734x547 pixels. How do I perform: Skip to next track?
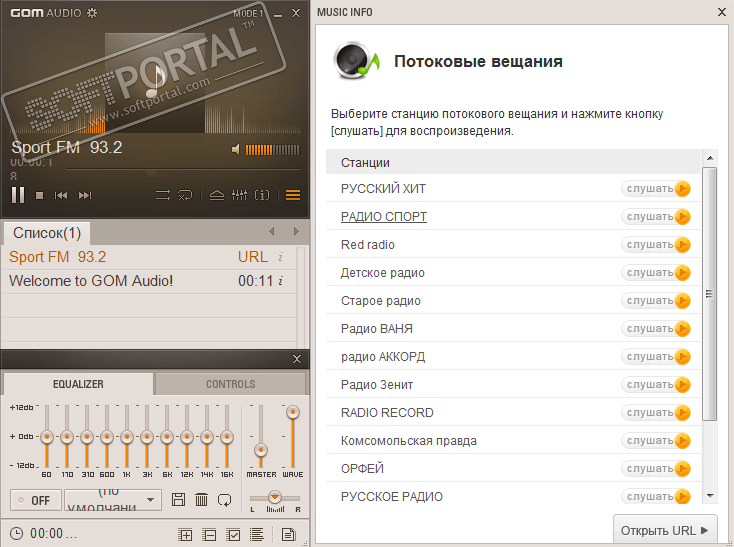85,195
